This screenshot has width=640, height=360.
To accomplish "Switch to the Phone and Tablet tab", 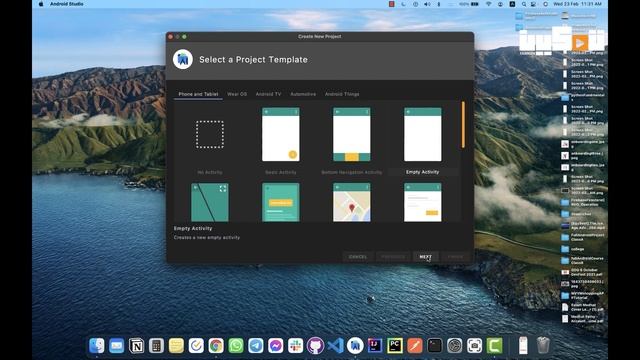I will tap(198, 94).
